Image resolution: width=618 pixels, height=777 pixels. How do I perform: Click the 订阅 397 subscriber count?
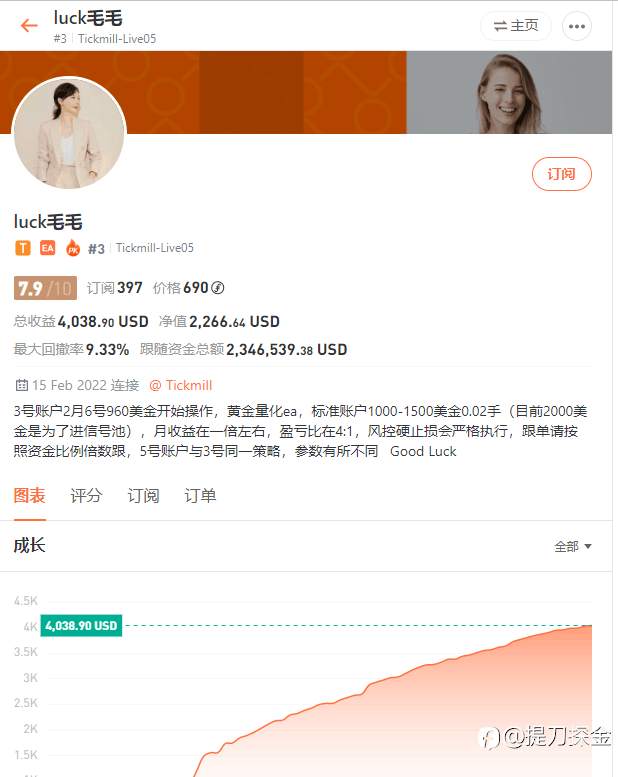click(114, 288)
